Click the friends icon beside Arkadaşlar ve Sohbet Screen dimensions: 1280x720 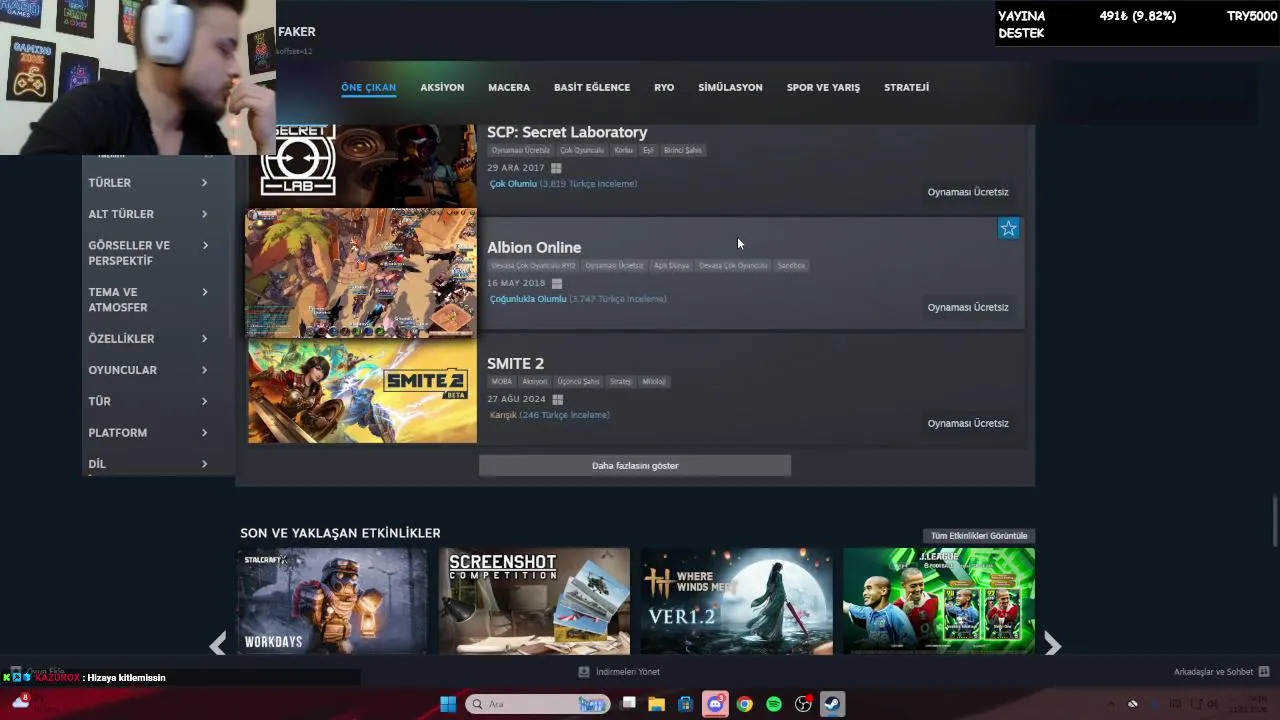(x=1264, y=672)
